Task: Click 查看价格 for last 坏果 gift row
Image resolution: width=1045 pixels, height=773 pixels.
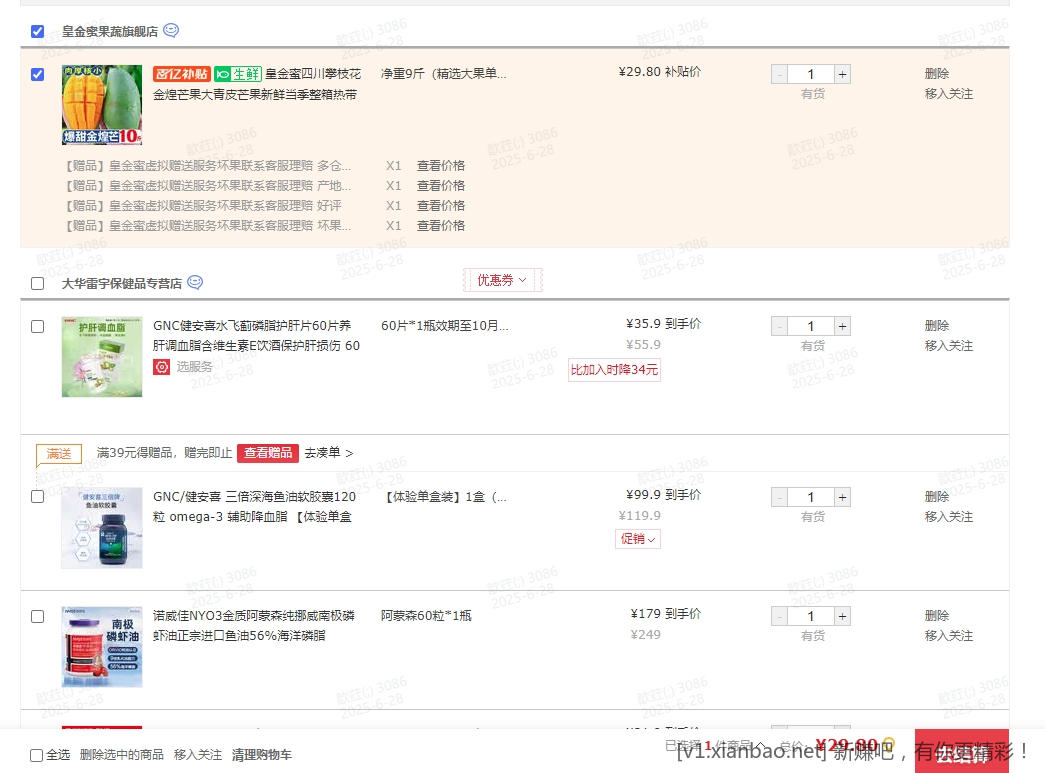Action: coord(441,225)
